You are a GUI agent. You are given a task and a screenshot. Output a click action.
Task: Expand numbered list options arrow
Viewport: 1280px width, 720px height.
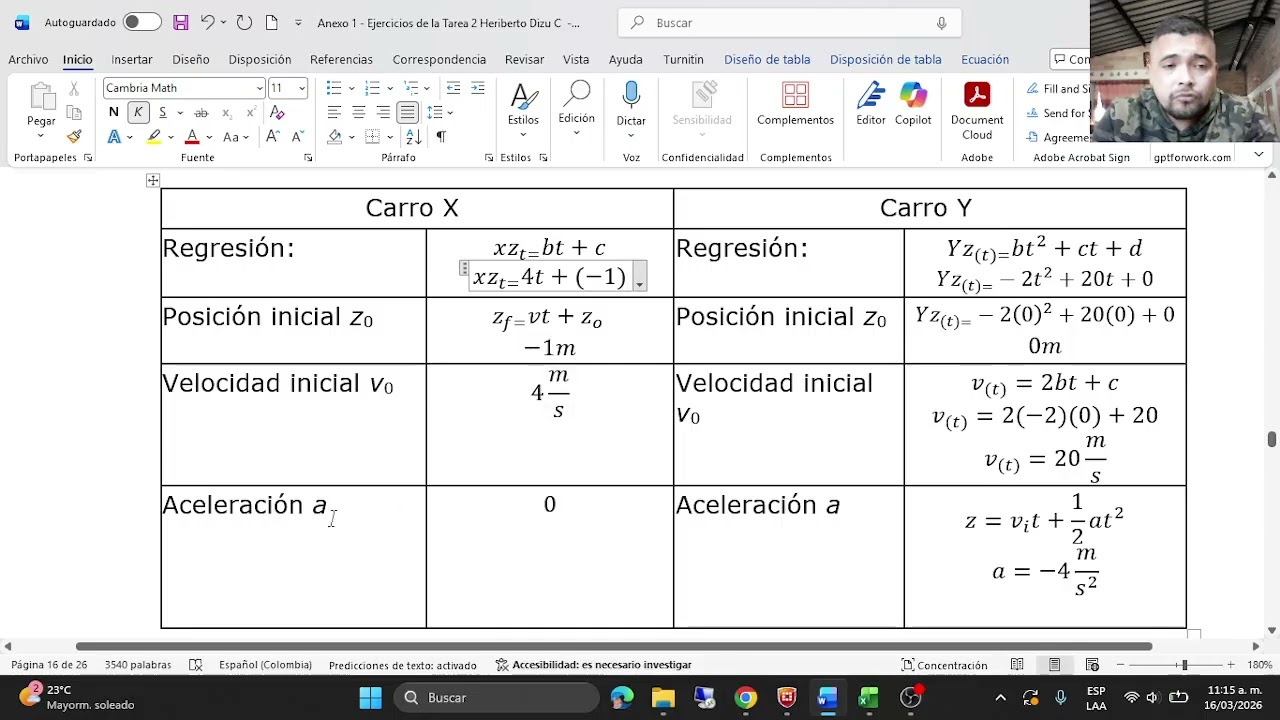pos(389,88)
